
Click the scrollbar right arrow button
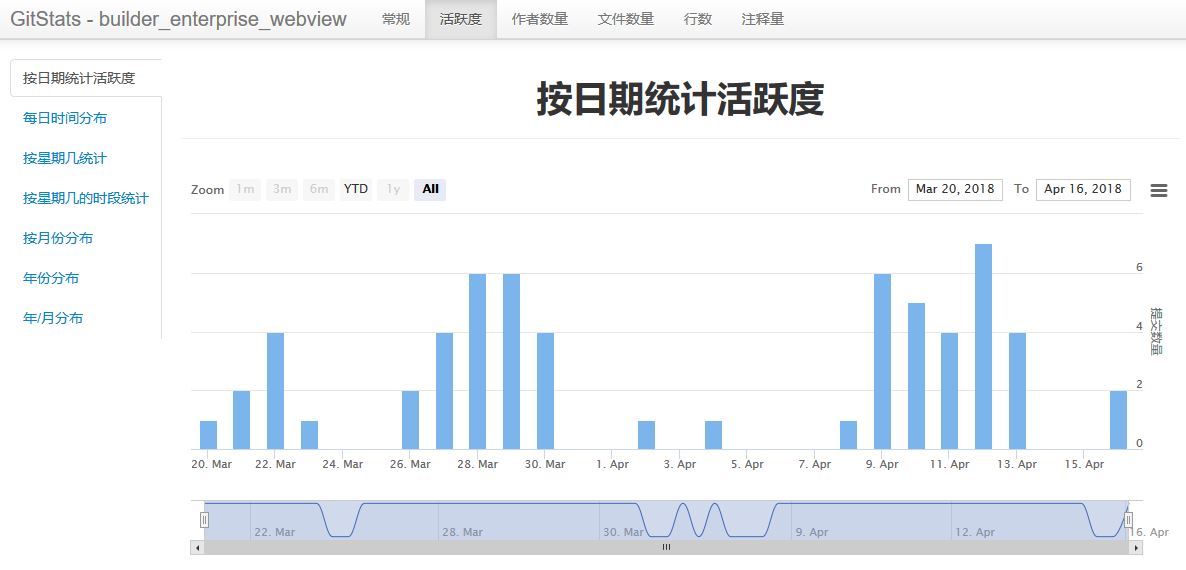1136,548
